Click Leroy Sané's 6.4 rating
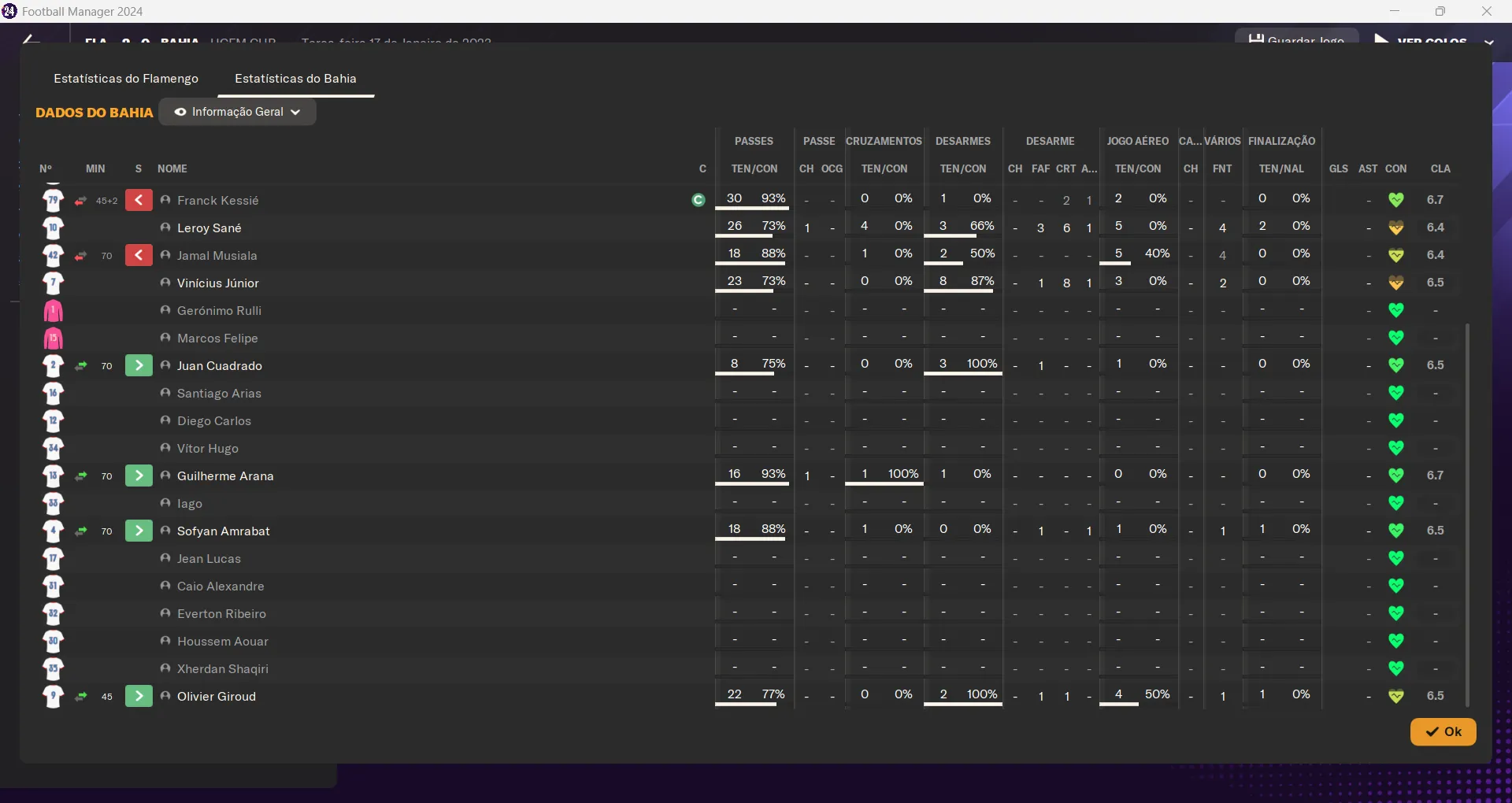1512x803 pixels. point(1436,228)
